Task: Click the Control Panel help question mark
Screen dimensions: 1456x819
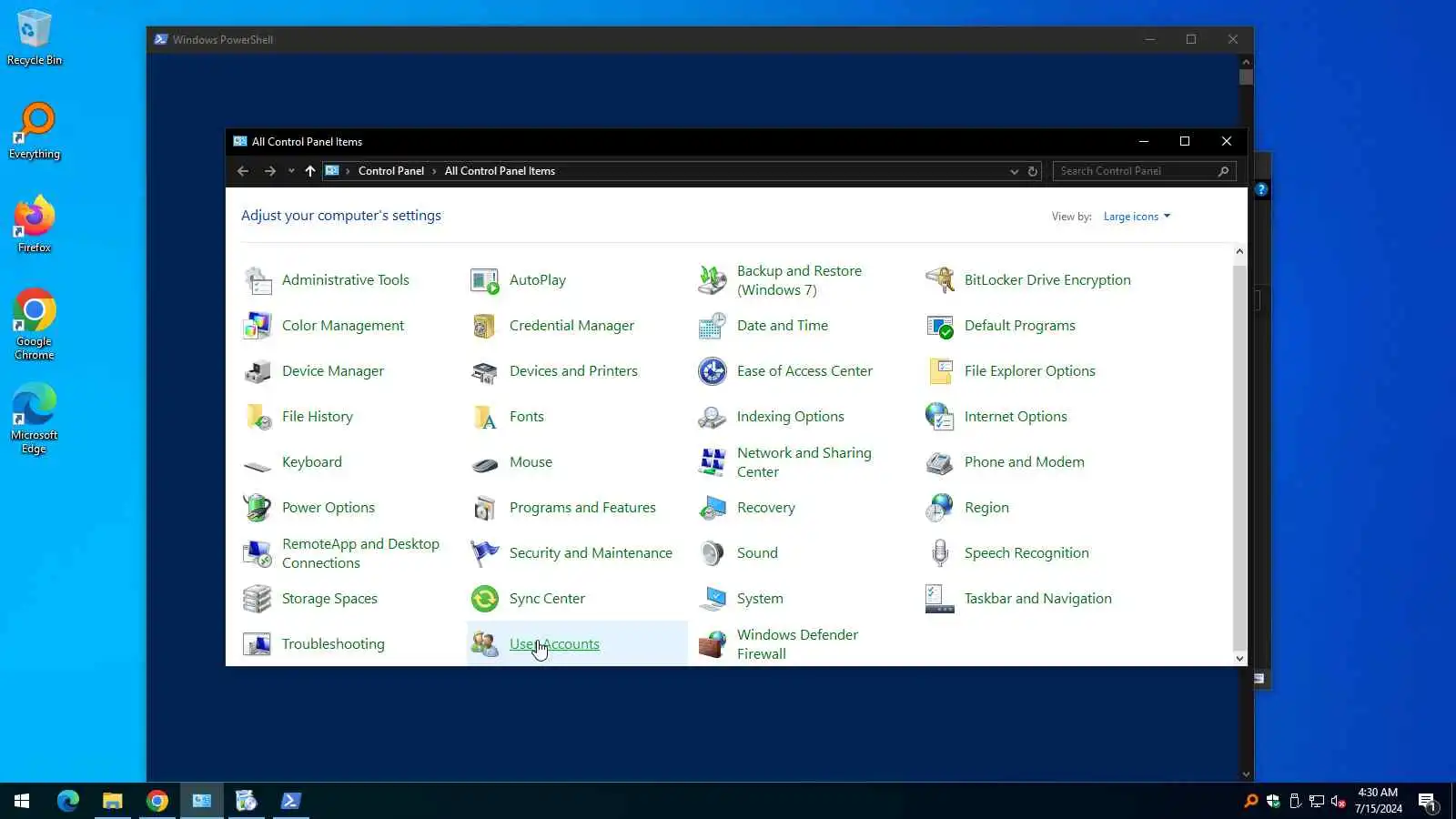Action: (1261, 189)
